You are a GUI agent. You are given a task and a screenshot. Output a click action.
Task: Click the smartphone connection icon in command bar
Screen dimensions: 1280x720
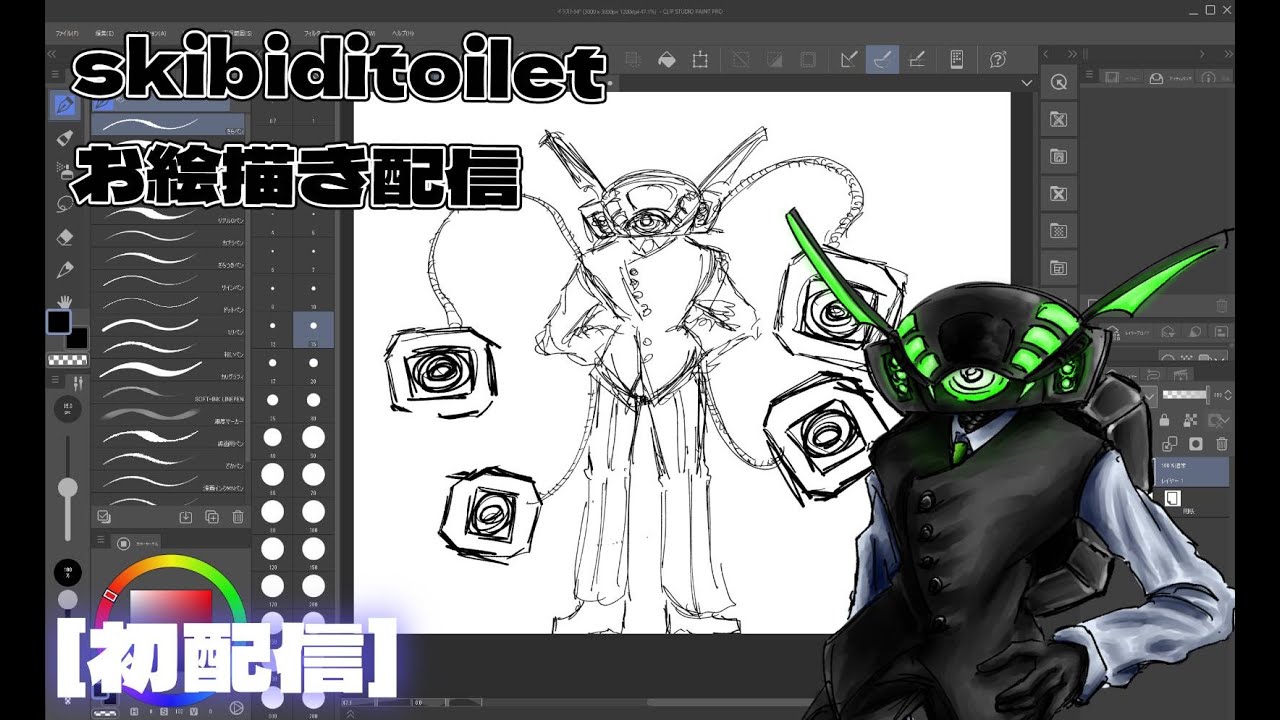956,60
